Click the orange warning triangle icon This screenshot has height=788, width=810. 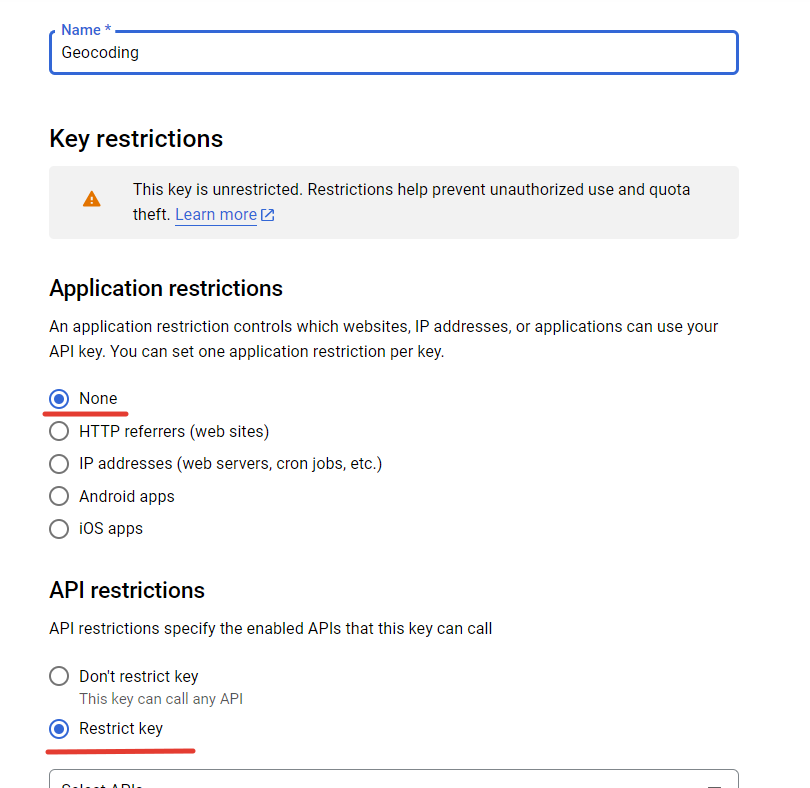point(91,199)
